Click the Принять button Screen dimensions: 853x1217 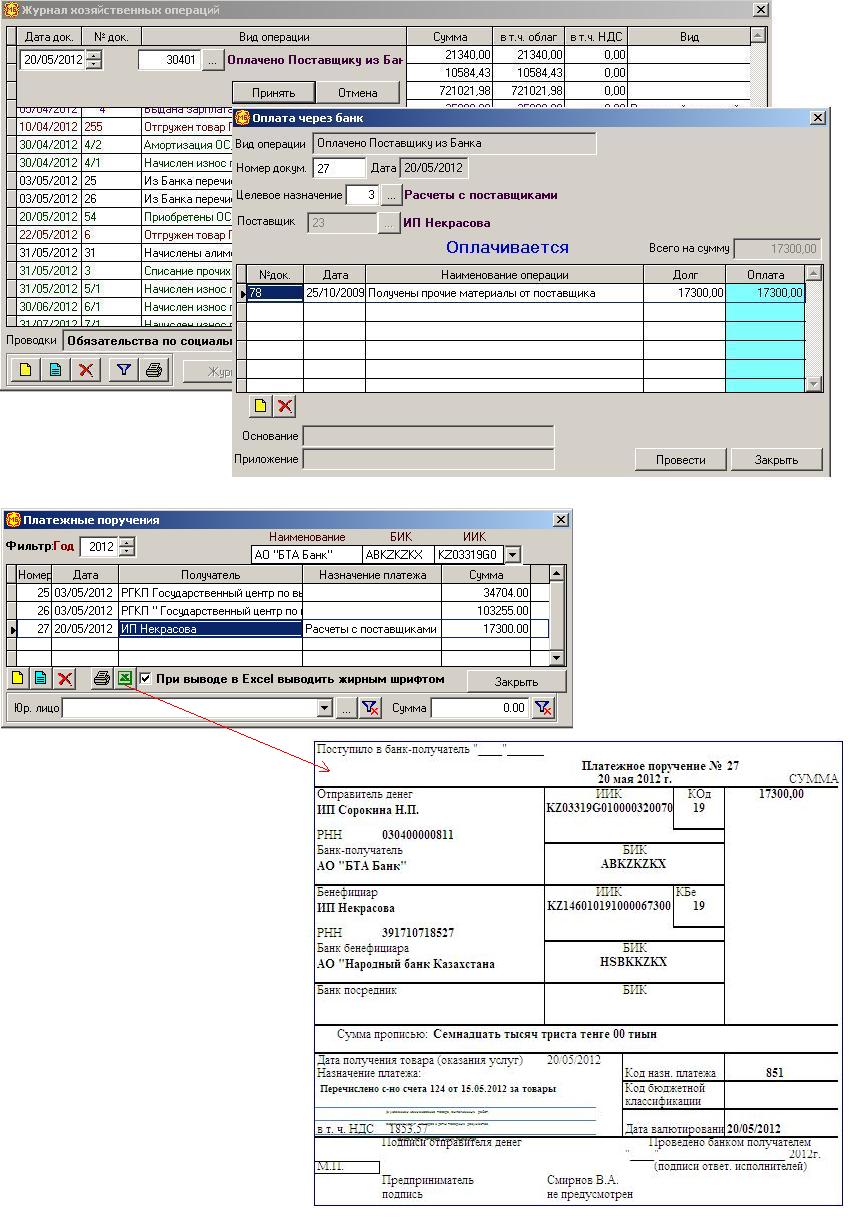pos(273,92)
